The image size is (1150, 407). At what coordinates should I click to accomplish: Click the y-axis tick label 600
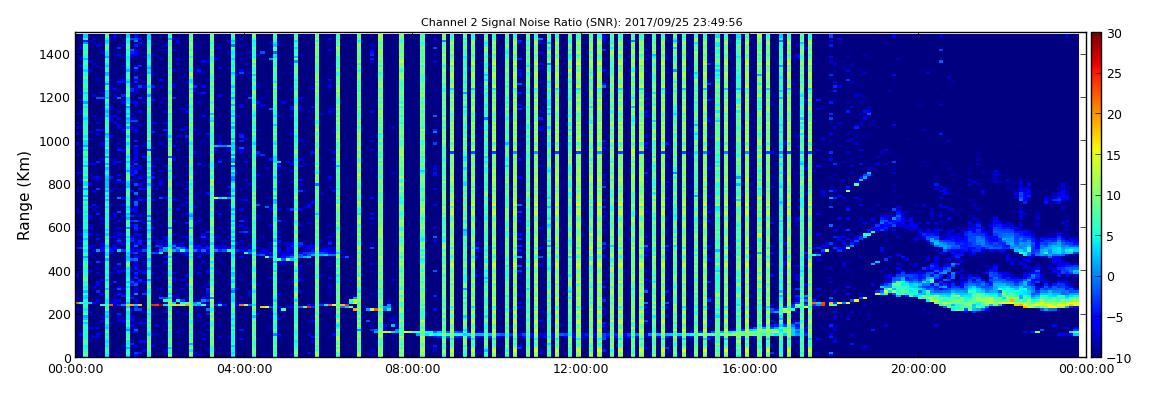click(x=59, y=227)
